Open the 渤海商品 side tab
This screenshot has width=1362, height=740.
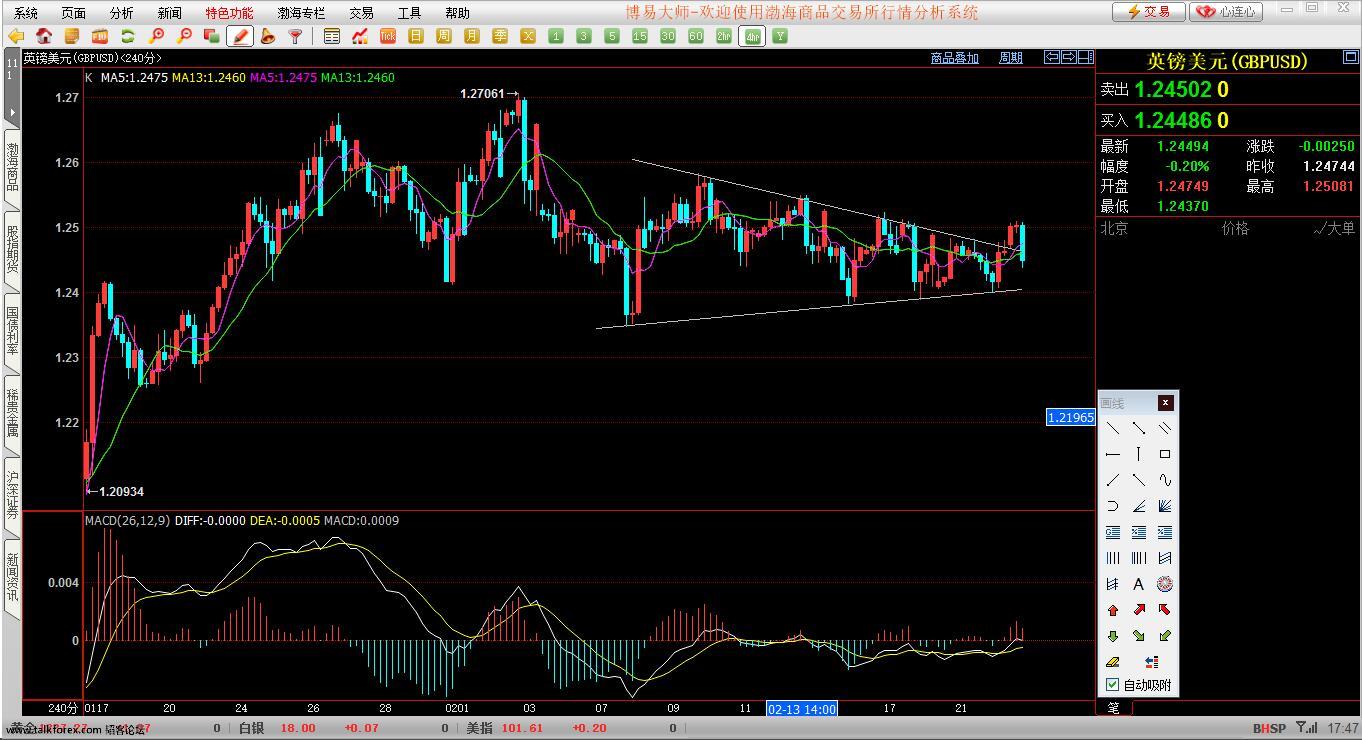tap(12, 168)
